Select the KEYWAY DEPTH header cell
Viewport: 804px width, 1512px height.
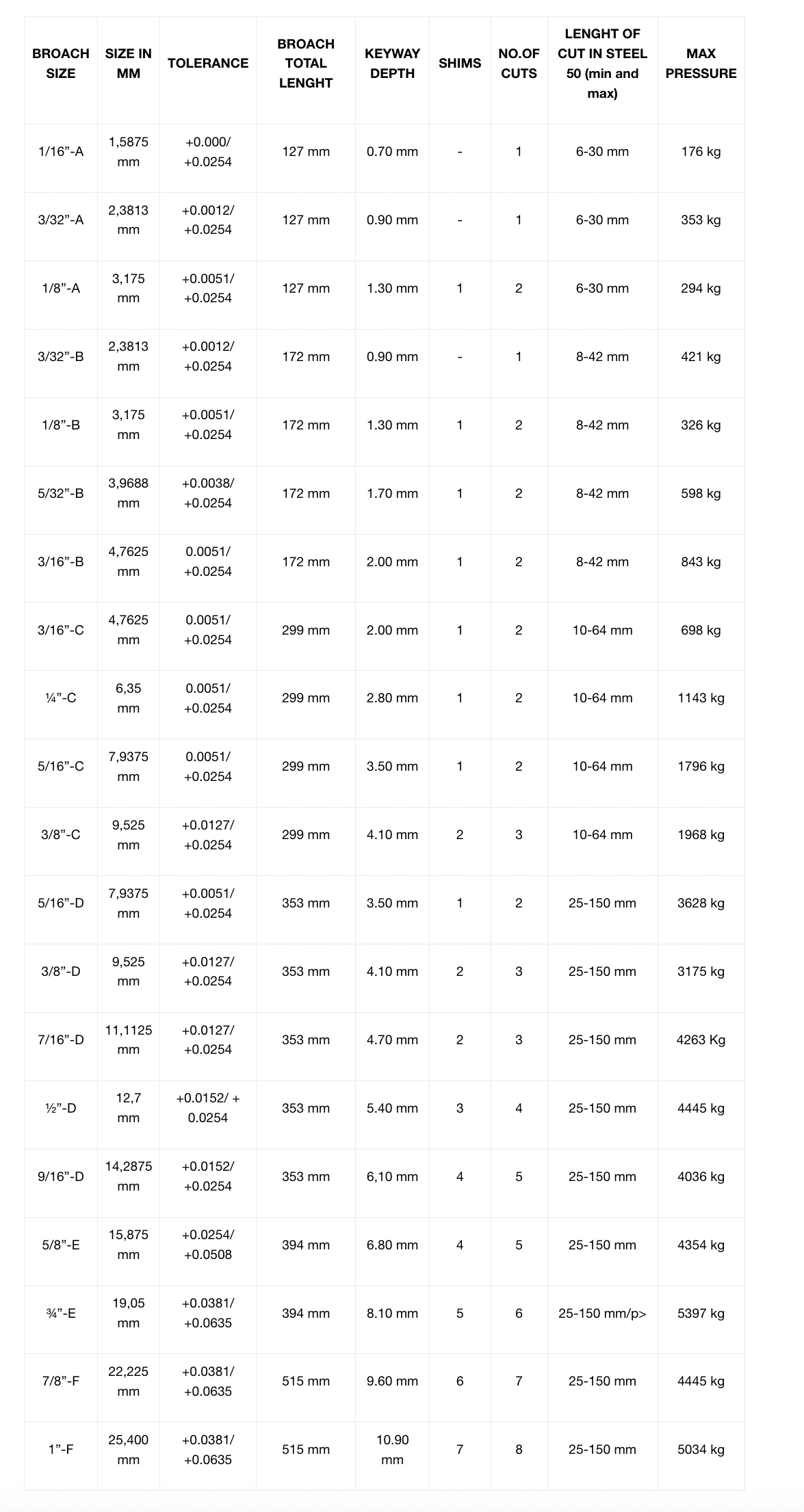[x=392, y=64]
